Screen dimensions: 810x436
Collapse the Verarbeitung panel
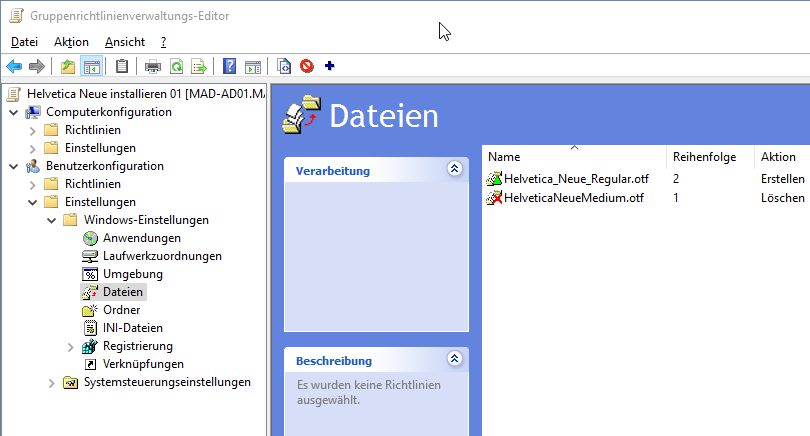[x=455, y=170]
